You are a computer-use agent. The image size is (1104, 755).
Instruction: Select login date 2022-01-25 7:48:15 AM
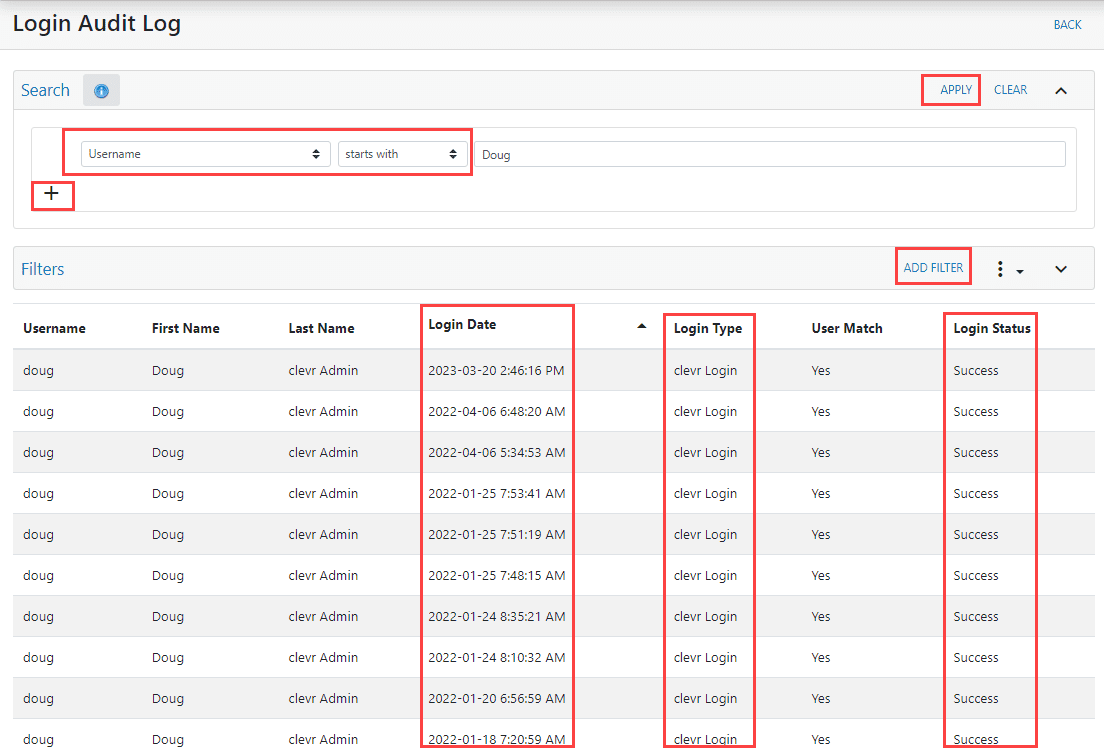click(x=496, y=575)
